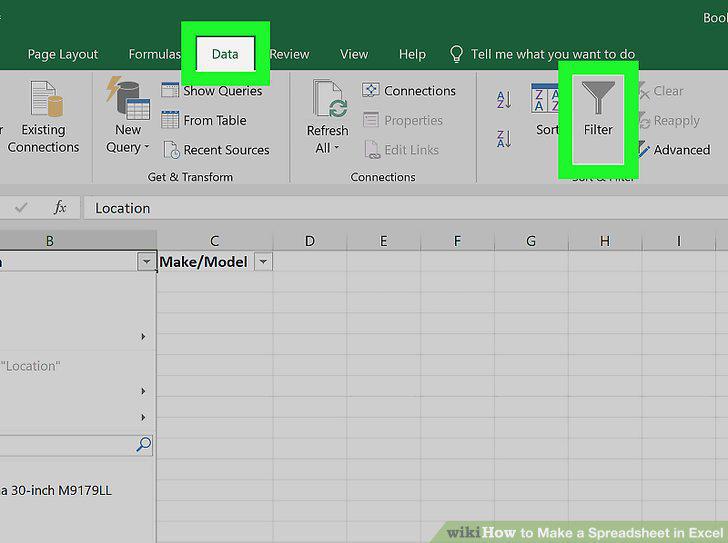Viewport: 728px width, 543px height.
Task: Select column G header
Action: (x=531, y=241)
